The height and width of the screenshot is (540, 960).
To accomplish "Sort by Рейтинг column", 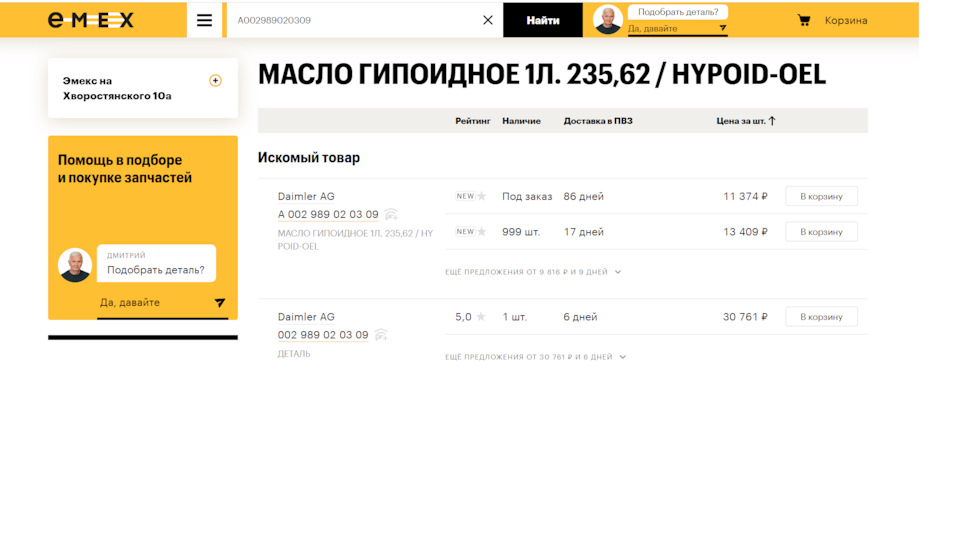I will 473,121.
